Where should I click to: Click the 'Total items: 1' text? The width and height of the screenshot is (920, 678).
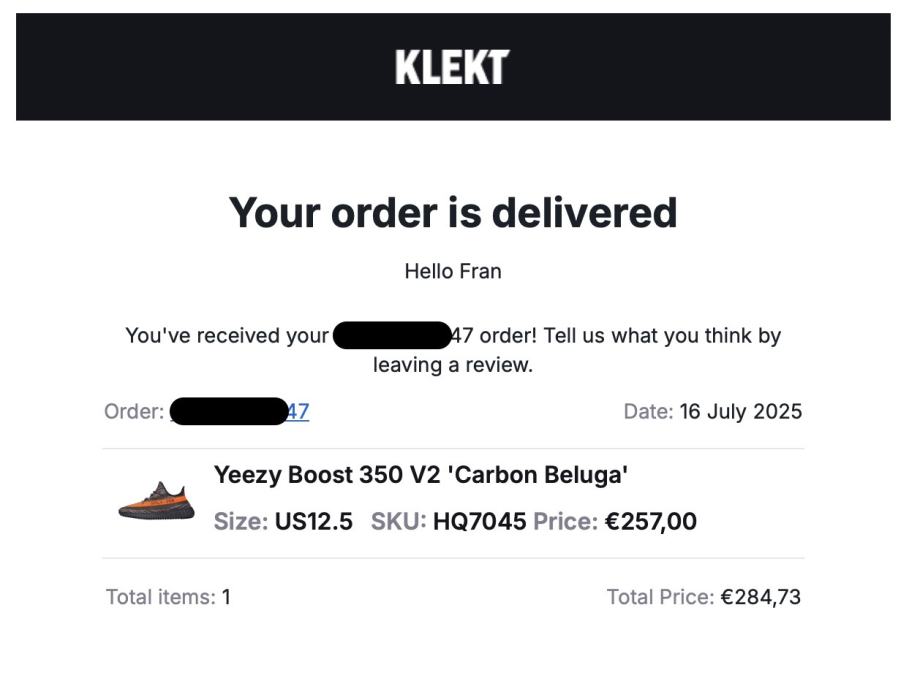168,597
